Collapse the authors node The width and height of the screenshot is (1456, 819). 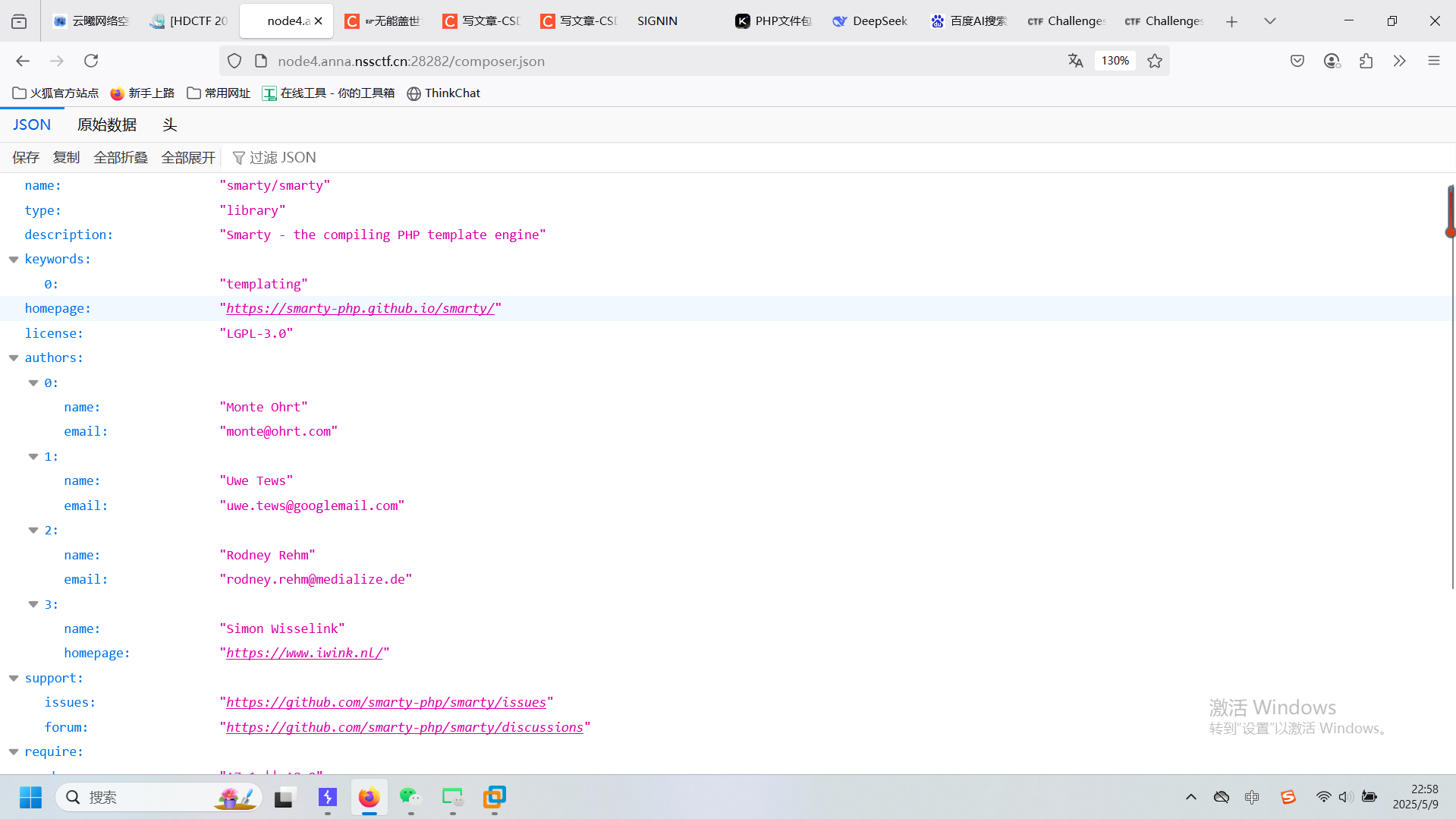[x=14, y=358]
